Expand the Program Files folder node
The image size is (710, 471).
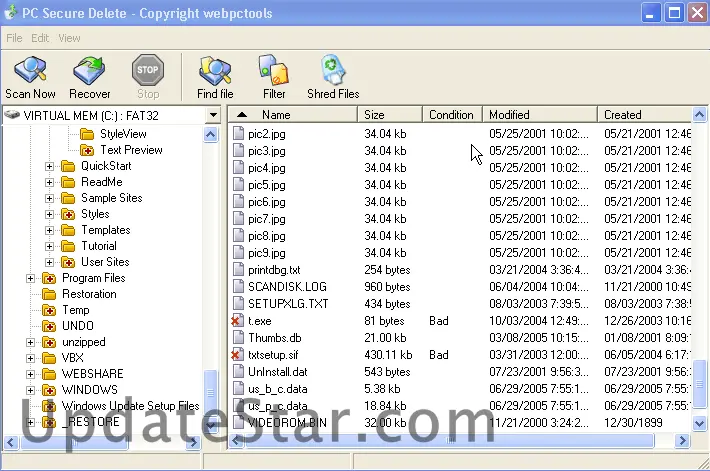(x=31, y=278)
